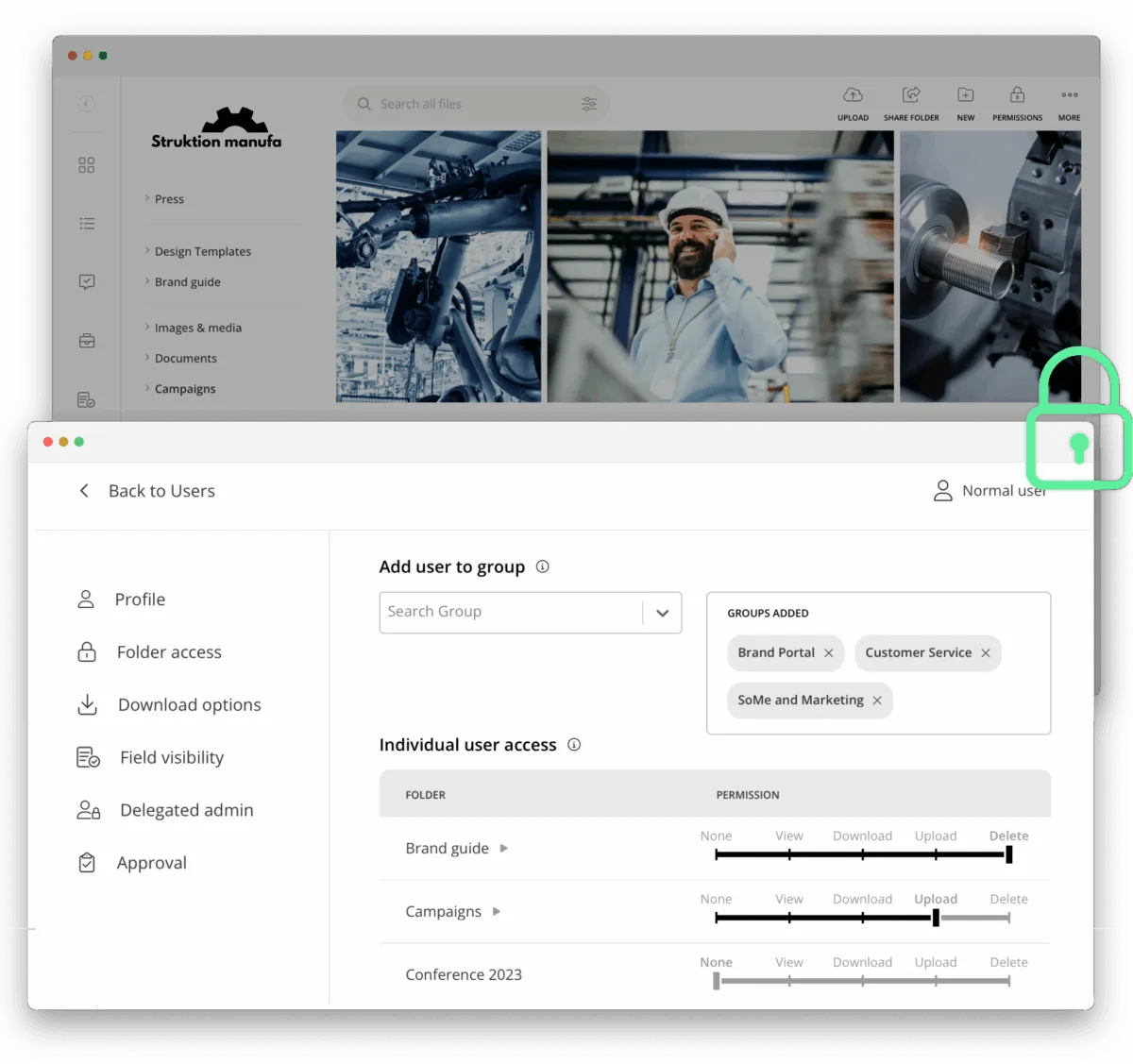Click the search filter sliders icon
The image size is (1133, 1064).
point(589,104)
